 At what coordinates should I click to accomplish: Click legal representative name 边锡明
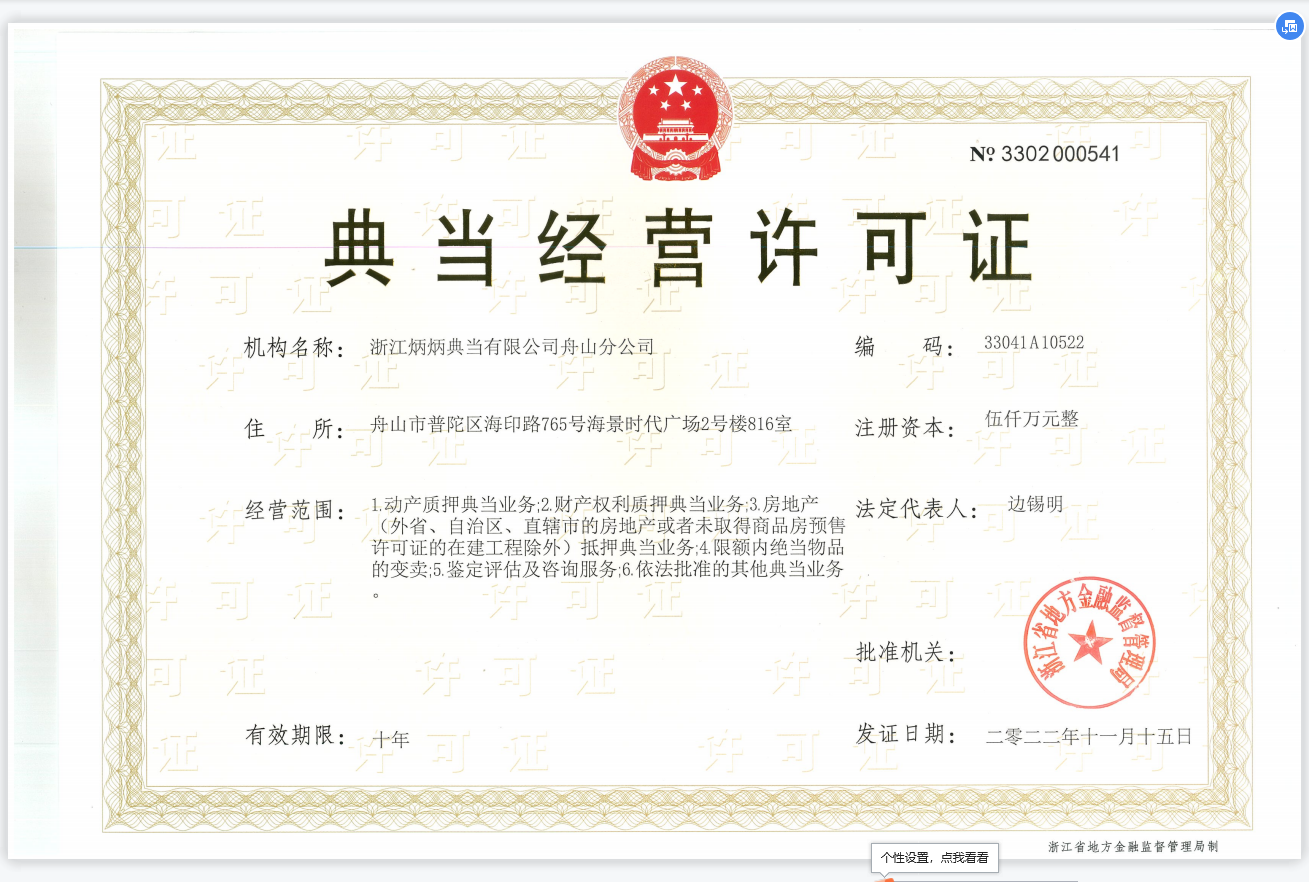tap(1035, 504)
